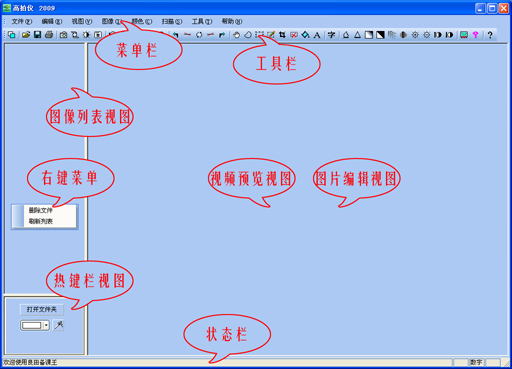
Task: Click the 打开文件夹 button
Action: [x=42, y=309]
